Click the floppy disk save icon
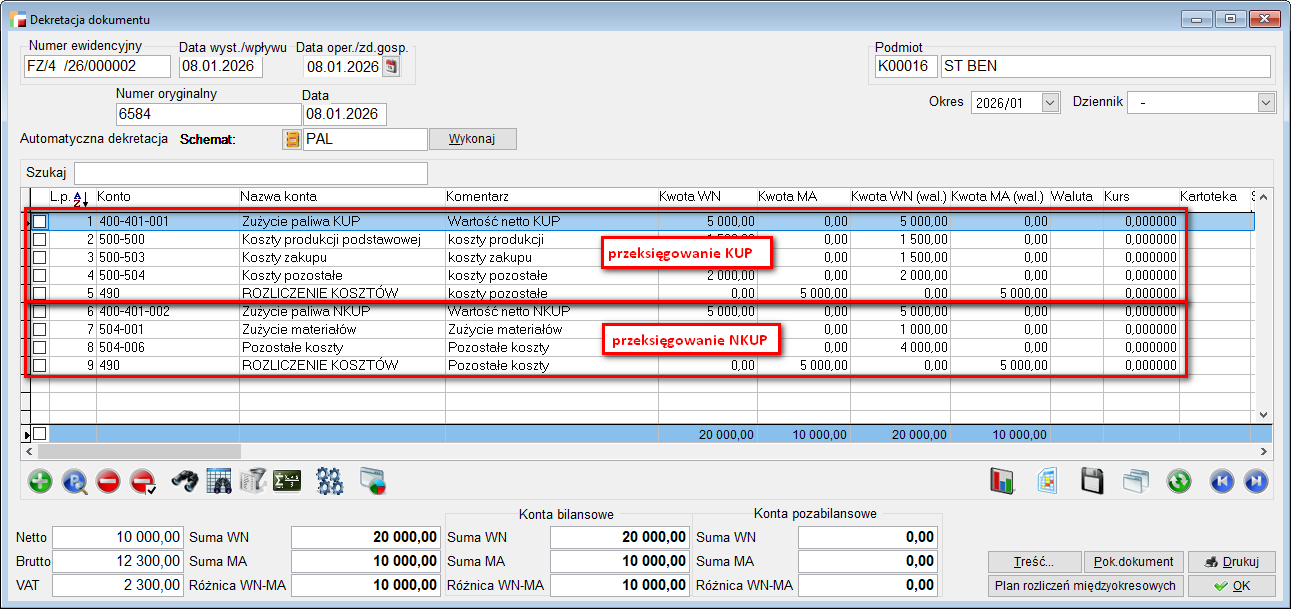The image size is (1291, 609). (1093, 481)
